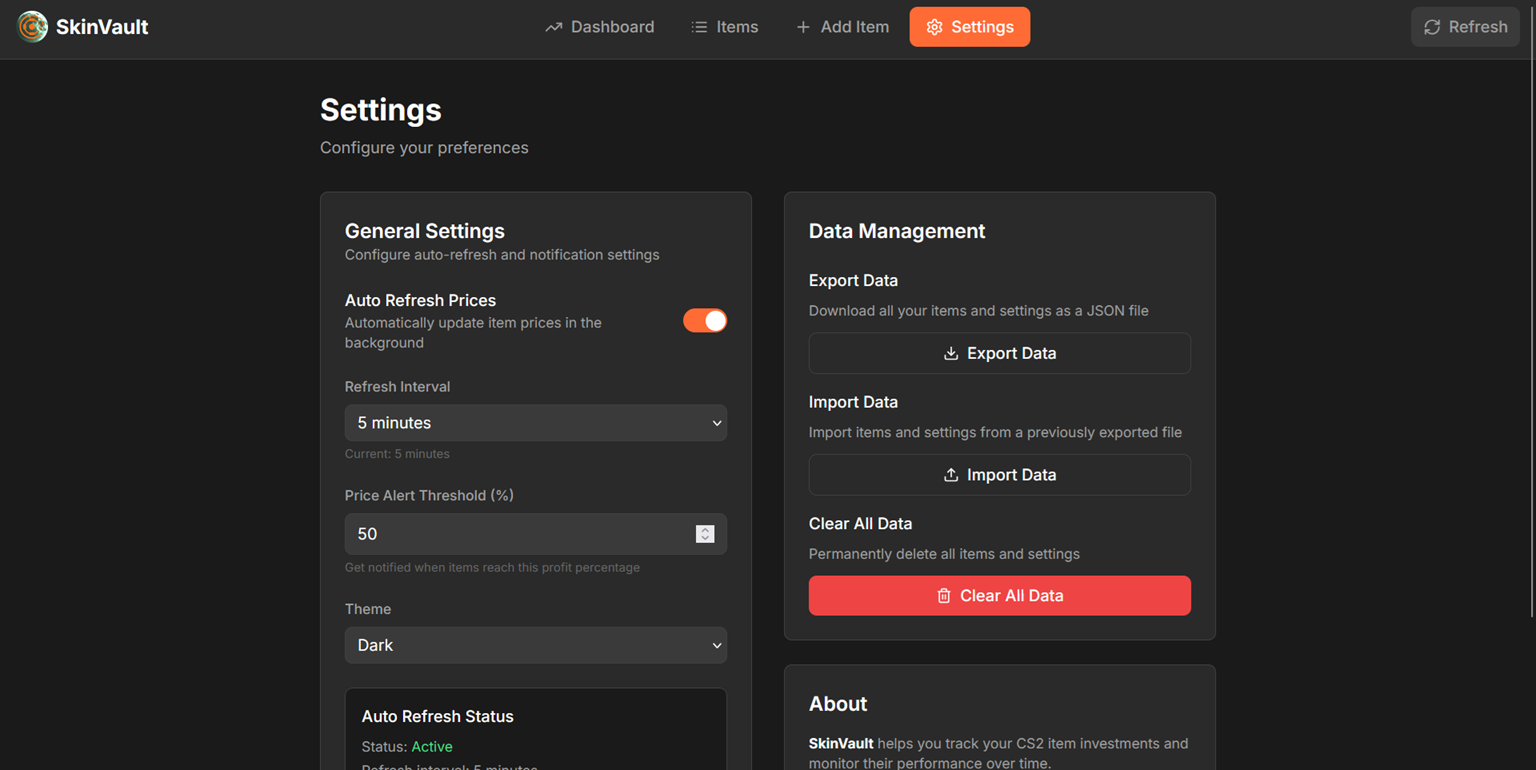
Task: Disable Auto Refresh Prices
Action: click(x=705, y=320)
